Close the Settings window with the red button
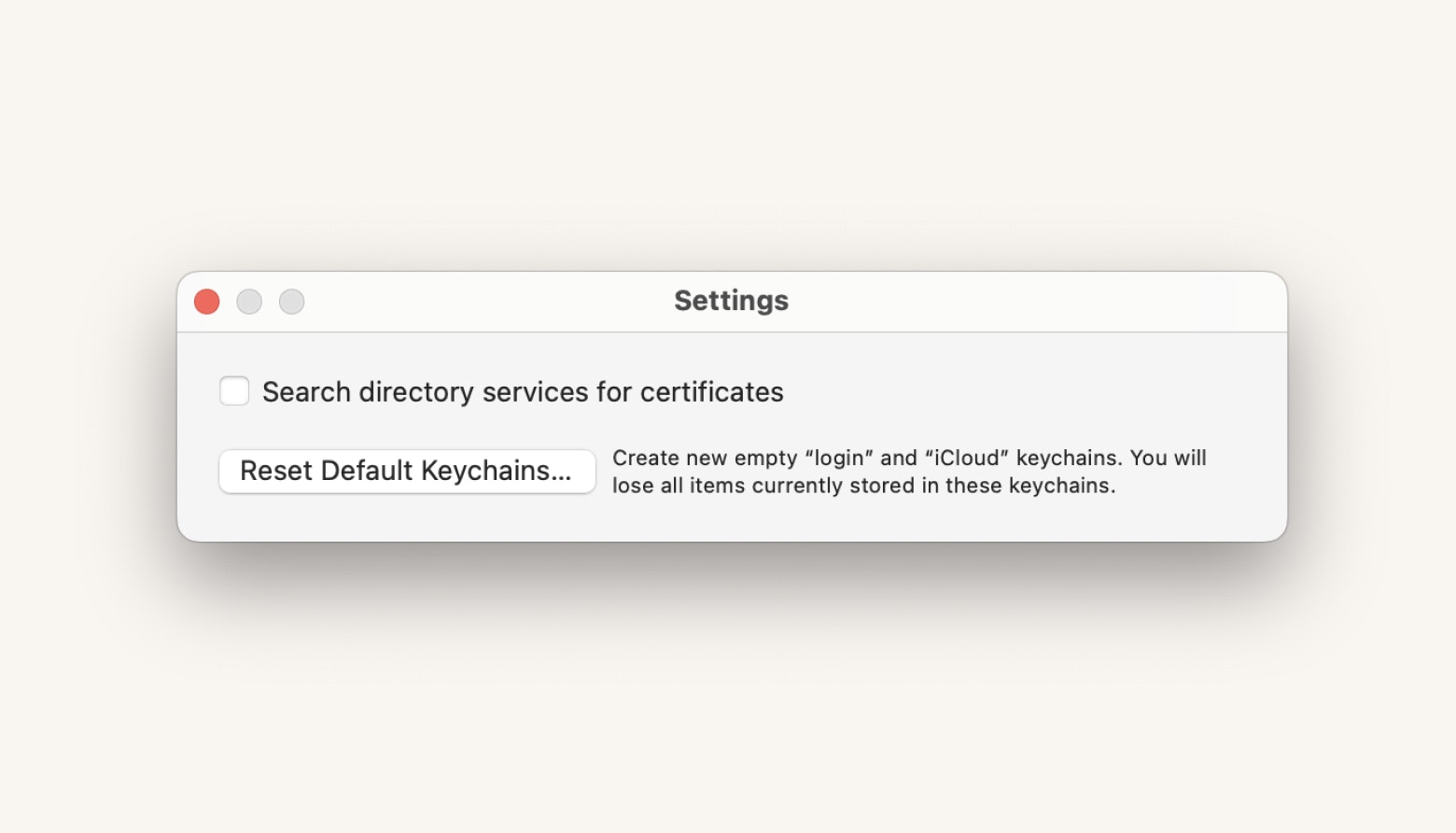 (206, 302)
